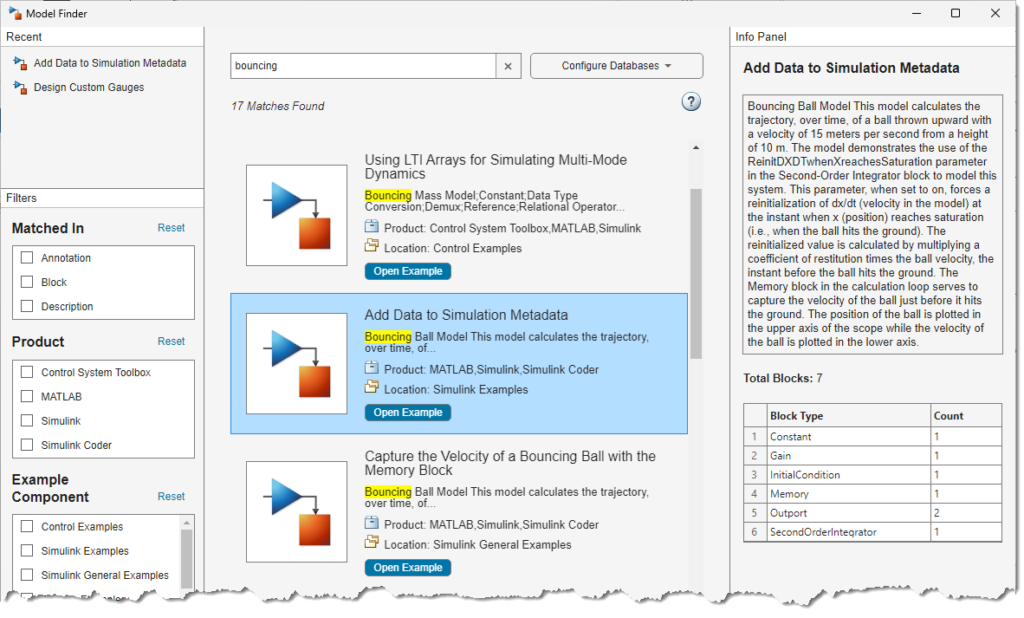The width and height of the screenshot is (1024, 618).
Task: Reset the Product filters
Action: click(x=171, y=342)
